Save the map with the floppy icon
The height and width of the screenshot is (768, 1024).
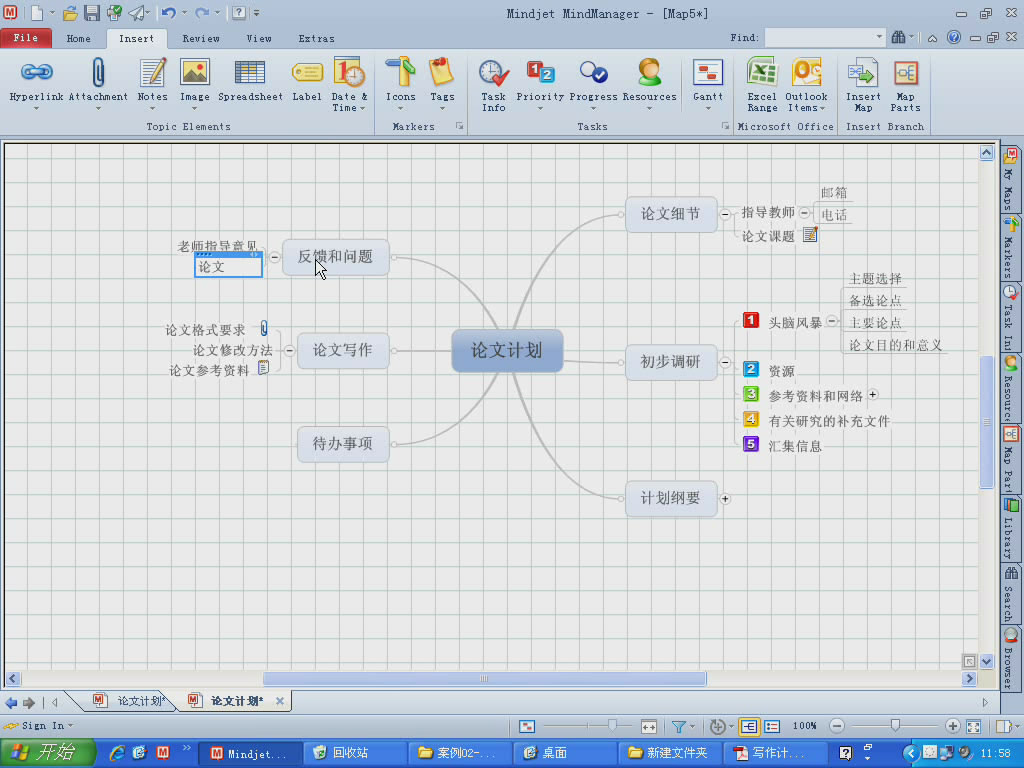tap(92, 12)
